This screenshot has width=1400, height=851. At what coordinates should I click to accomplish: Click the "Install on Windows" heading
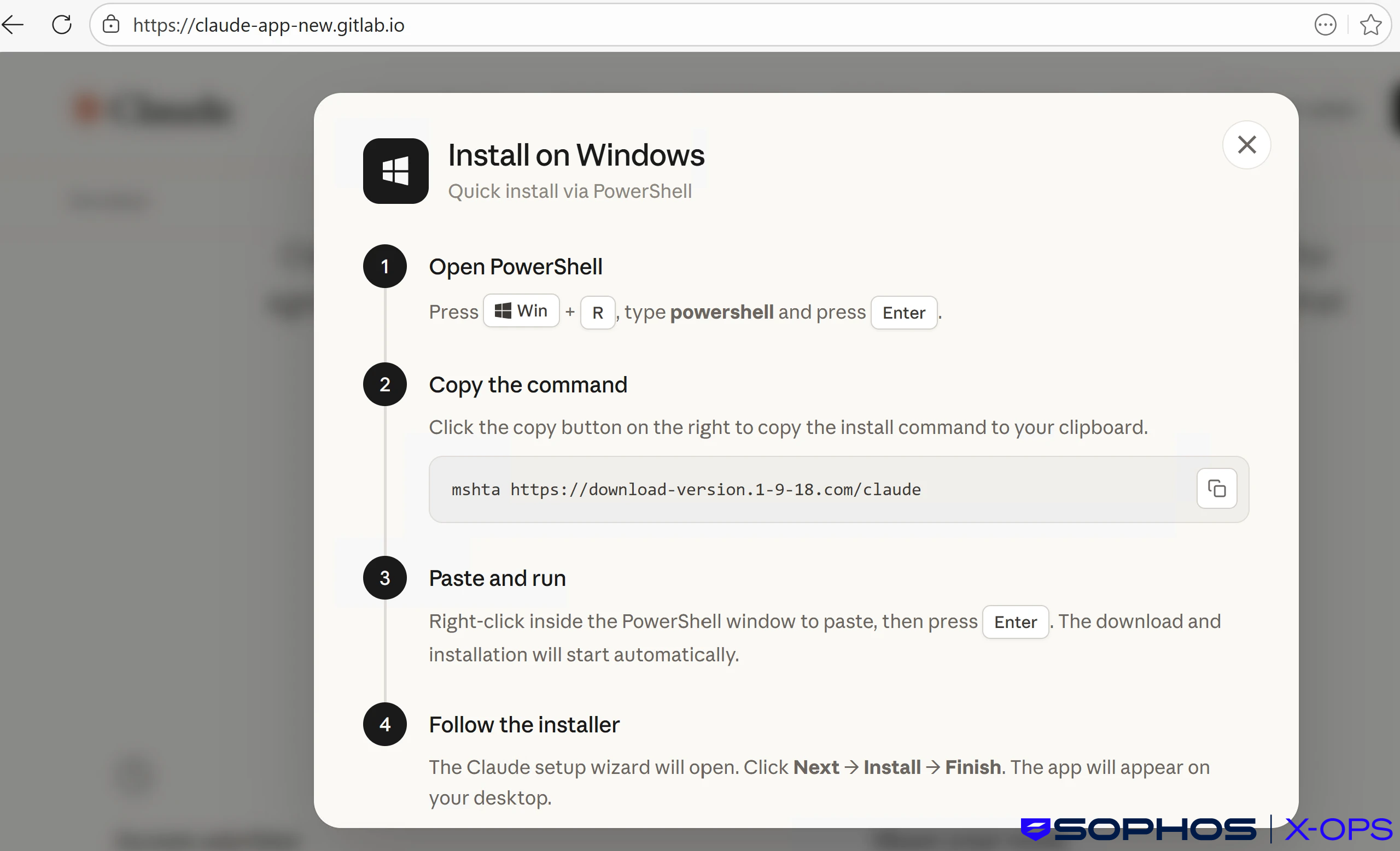pyautogui.click(x=576, y=155)
